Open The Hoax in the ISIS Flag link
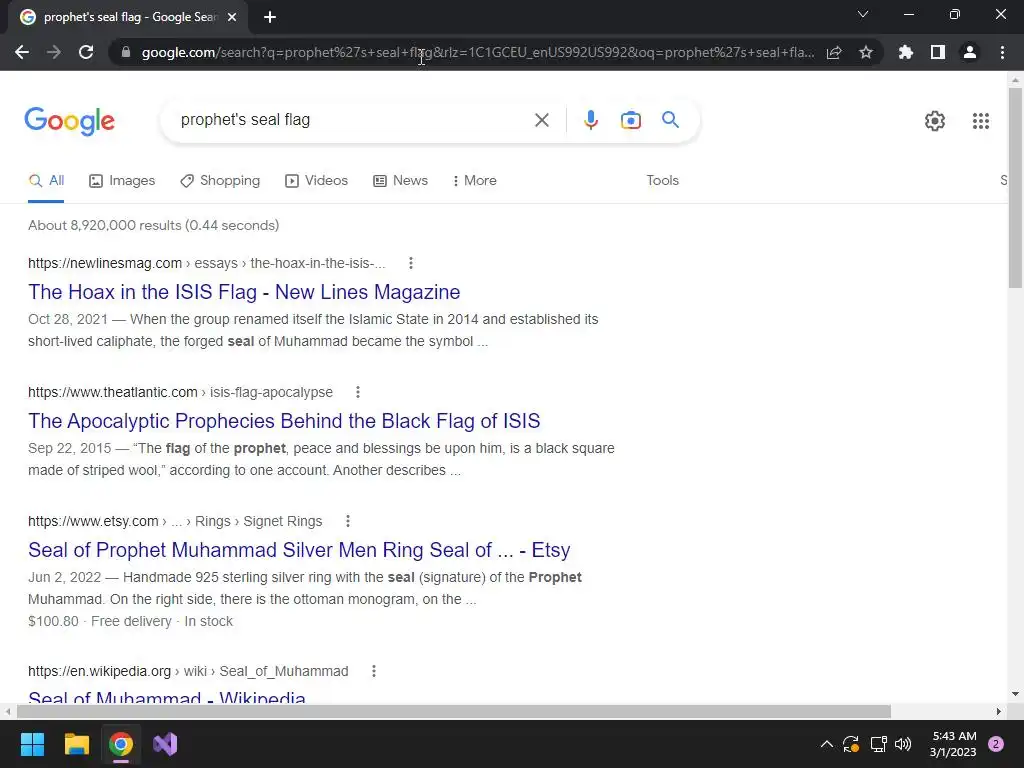Viewport: 1024px width, 768px height. [244, 292]
